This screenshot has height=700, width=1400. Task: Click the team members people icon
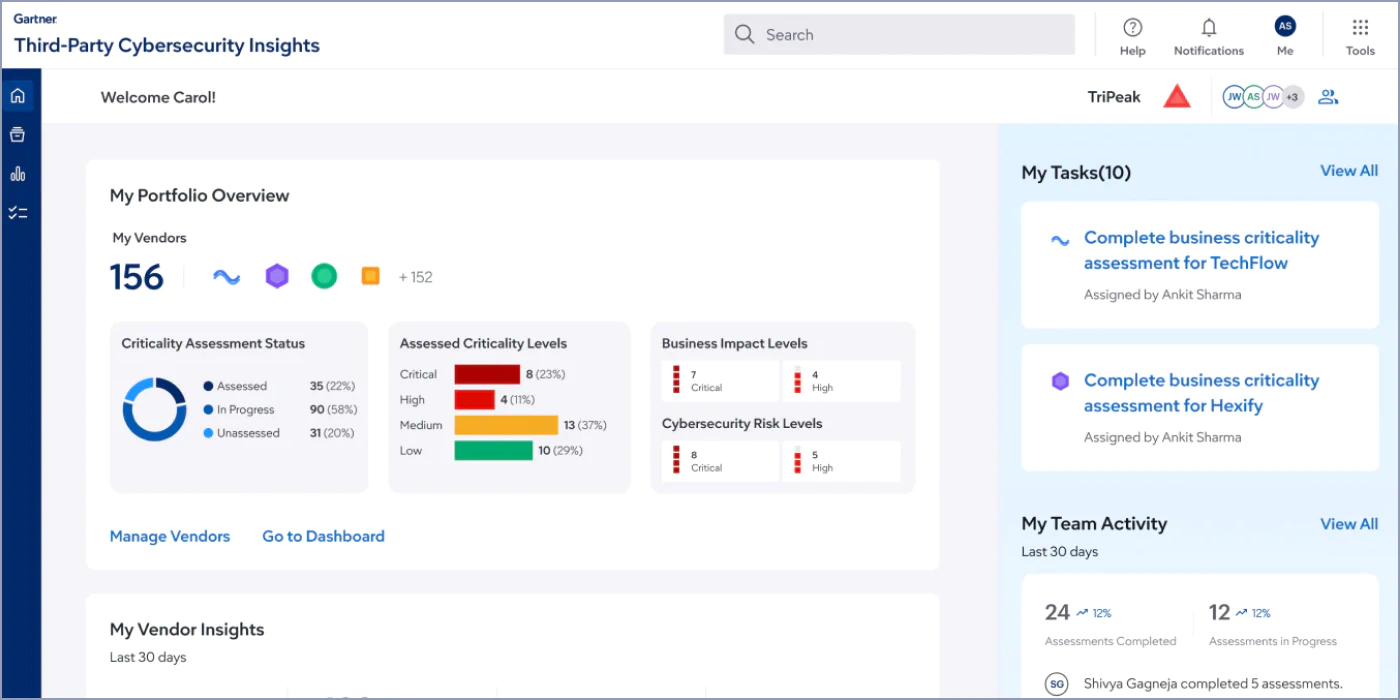[x=1328, y=97]
